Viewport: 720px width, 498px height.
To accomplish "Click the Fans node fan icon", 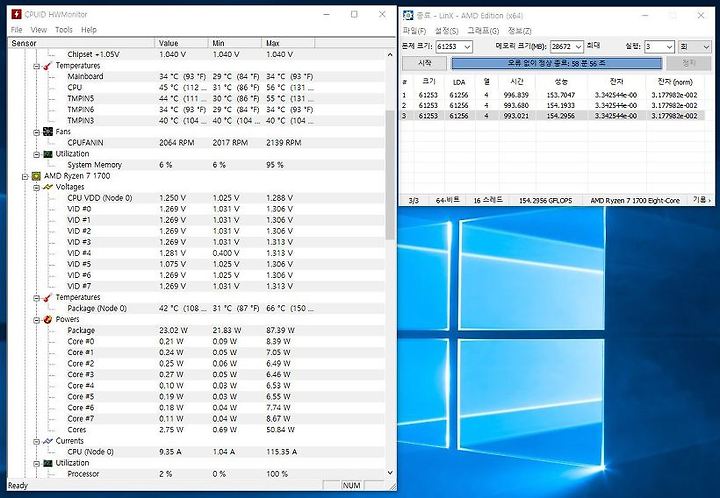I will pos(48,132).
